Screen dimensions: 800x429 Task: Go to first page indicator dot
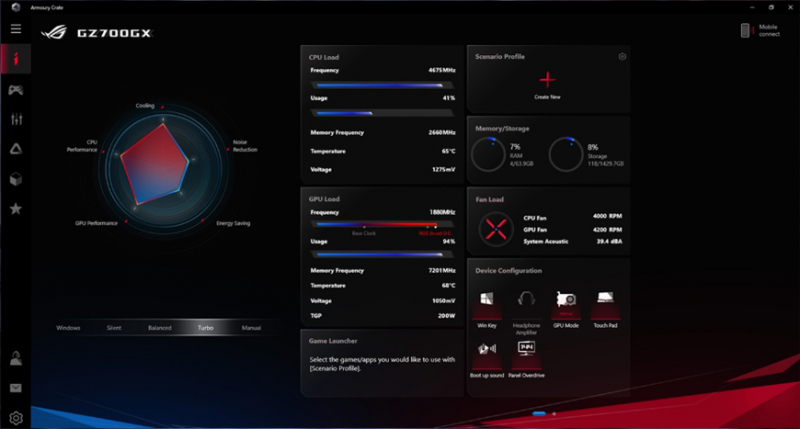tap(539, 414)
